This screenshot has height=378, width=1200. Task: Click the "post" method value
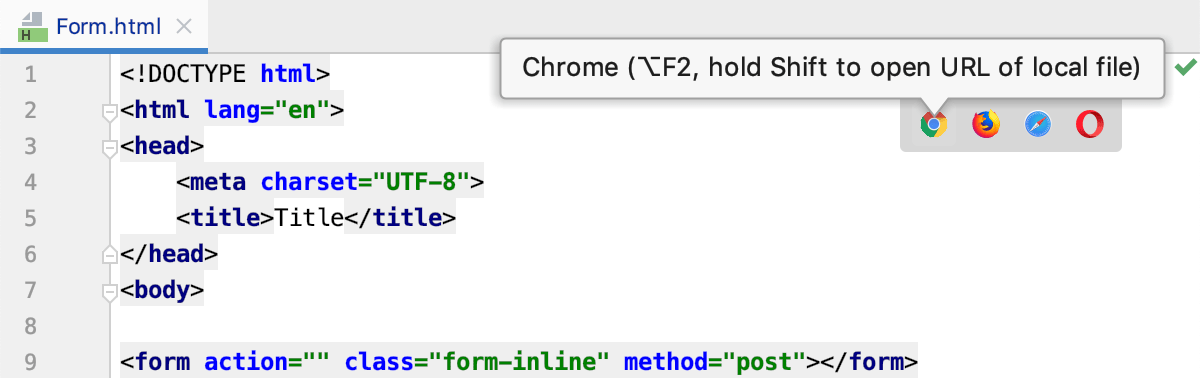765,361
